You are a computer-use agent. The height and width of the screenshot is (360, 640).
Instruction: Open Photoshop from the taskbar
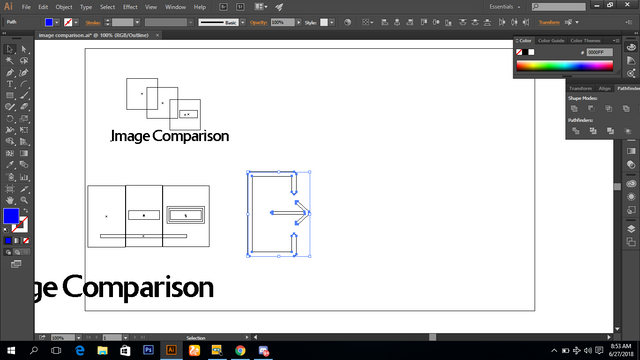(149, 351)
